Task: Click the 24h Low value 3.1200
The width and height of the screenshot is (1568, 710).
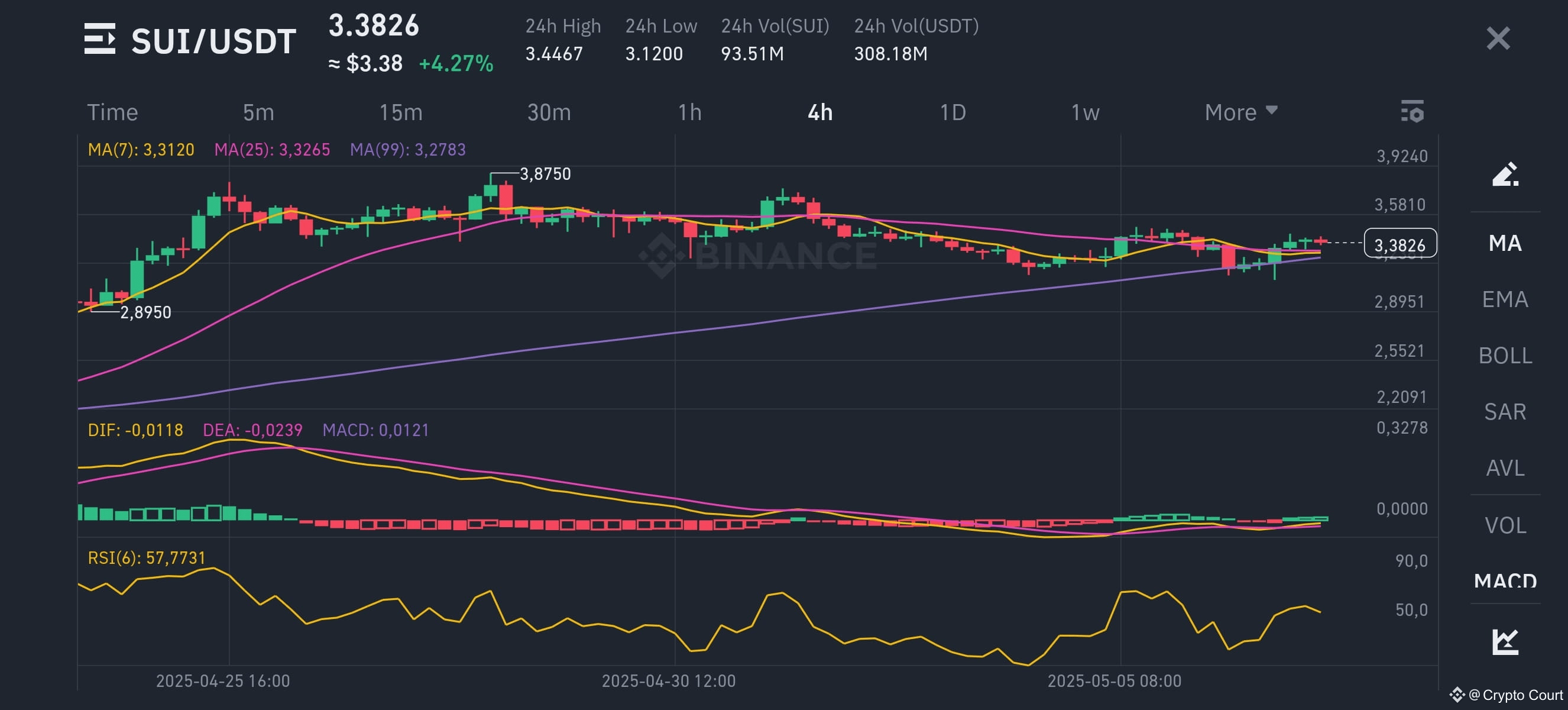Action: coord(654,54)
